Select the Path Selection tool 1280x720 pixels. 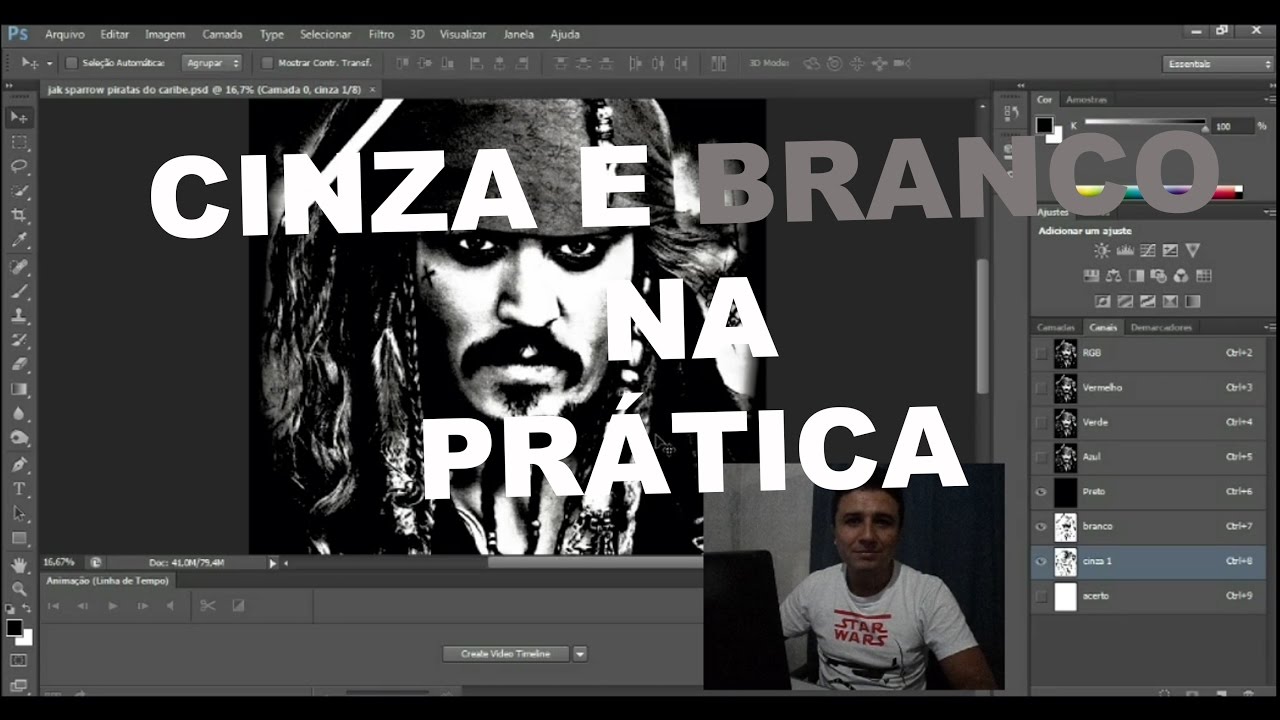(x=18, y=513)
